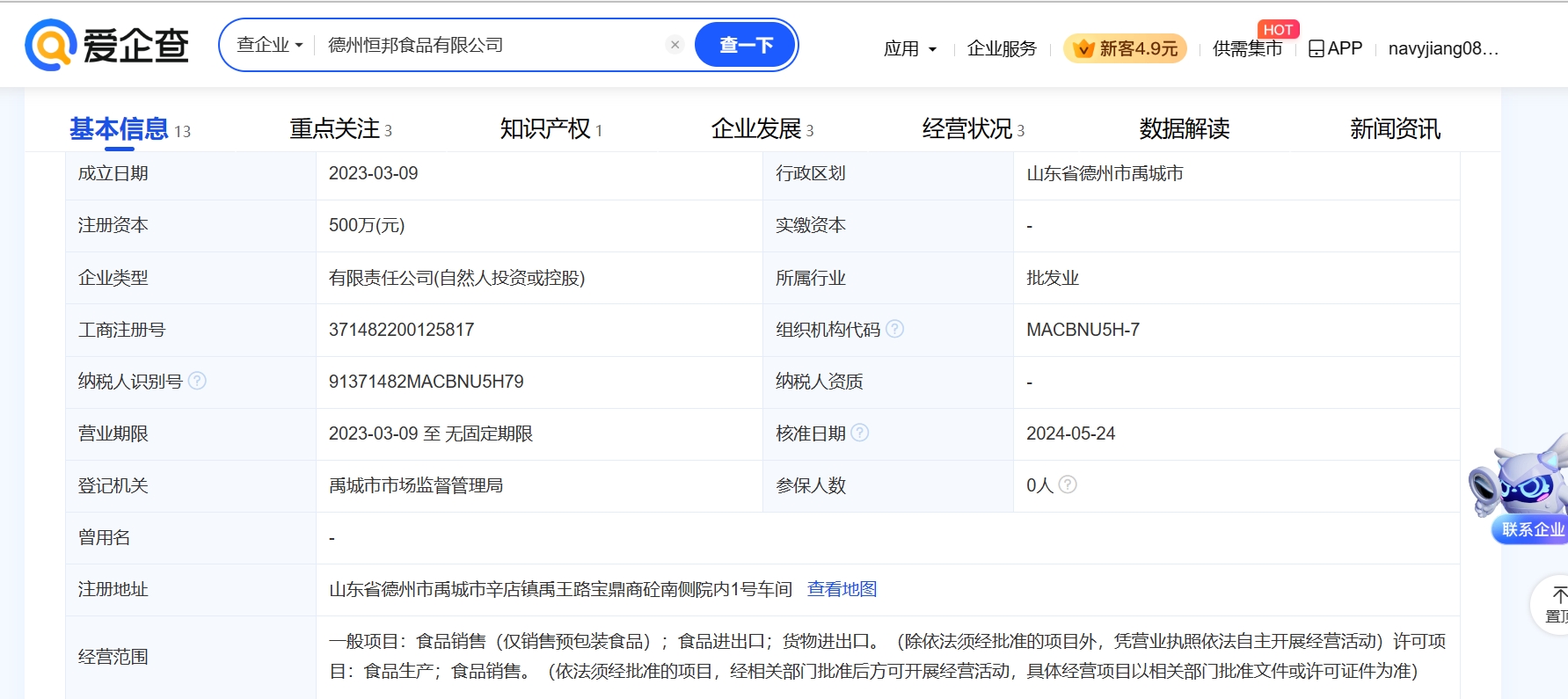
Task: Click the 纳税人资质 label cell
Action: pyautogui.click(x=888, y=382)
